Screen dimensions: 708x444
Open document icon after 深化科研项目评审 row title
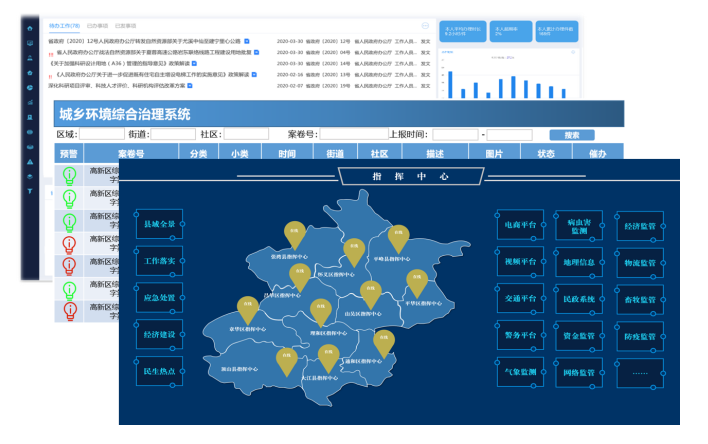tap(190, 86)
